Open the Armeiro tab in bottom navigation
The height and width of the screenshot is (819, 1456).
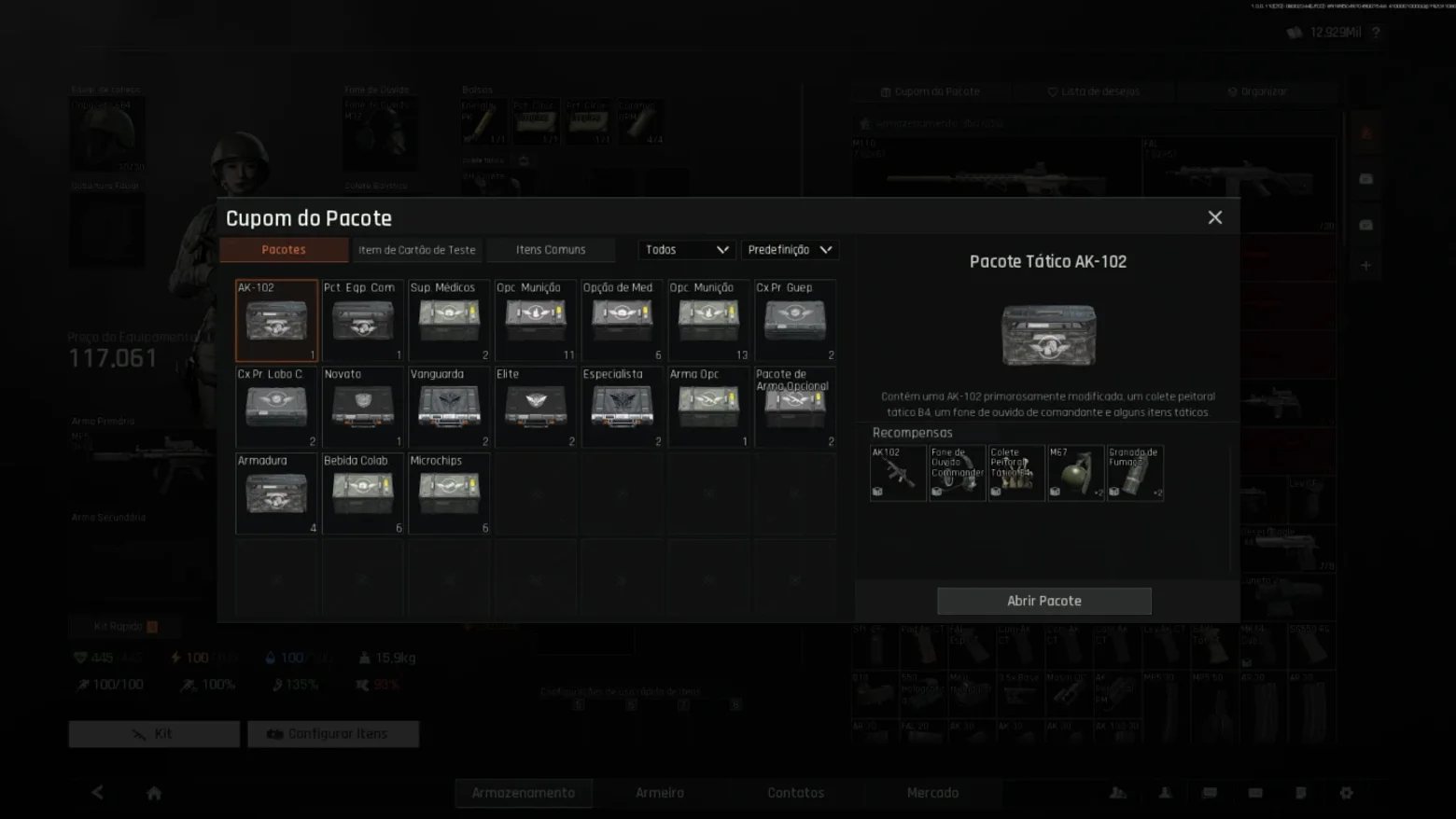(x=660, y=793)
